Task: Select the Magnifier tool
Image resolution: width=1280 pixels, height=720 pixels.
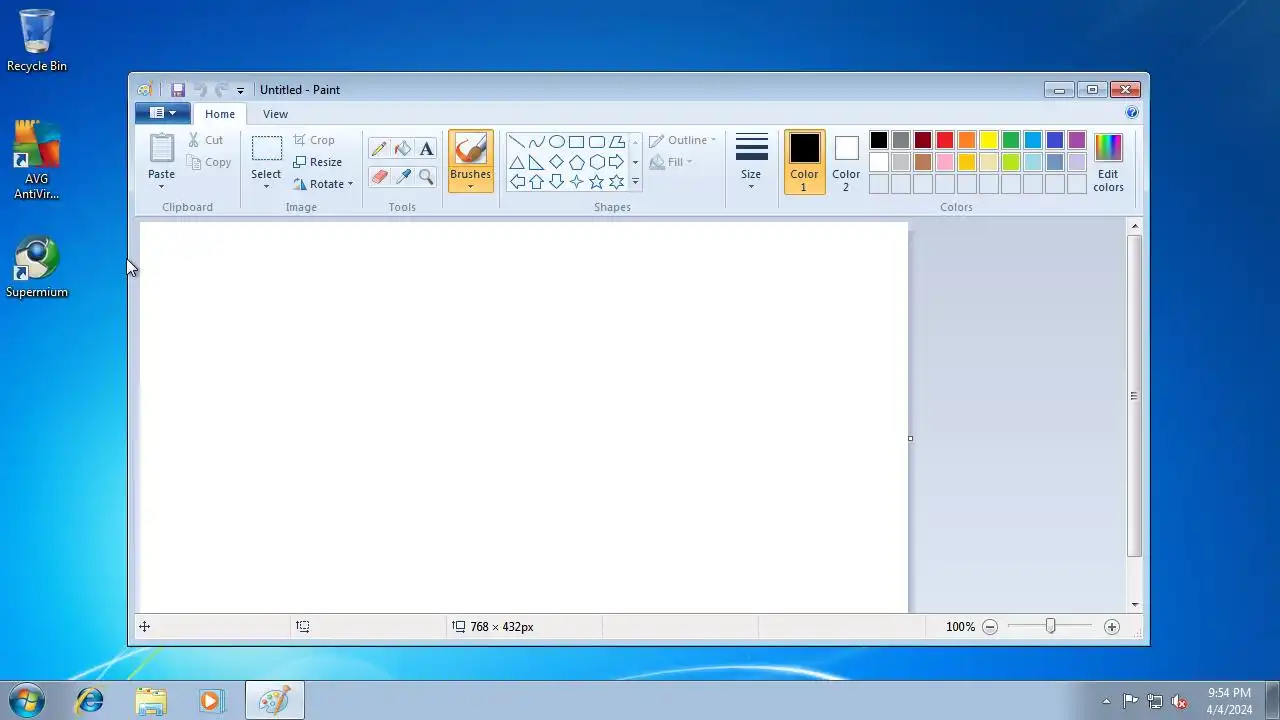Action: 427,177
